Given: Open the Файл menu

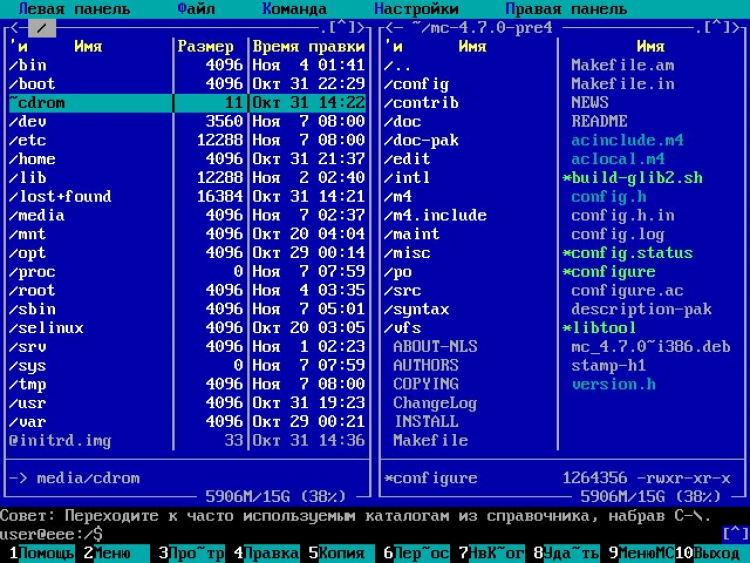Looking at the screenshot, I should pos(195,9).
